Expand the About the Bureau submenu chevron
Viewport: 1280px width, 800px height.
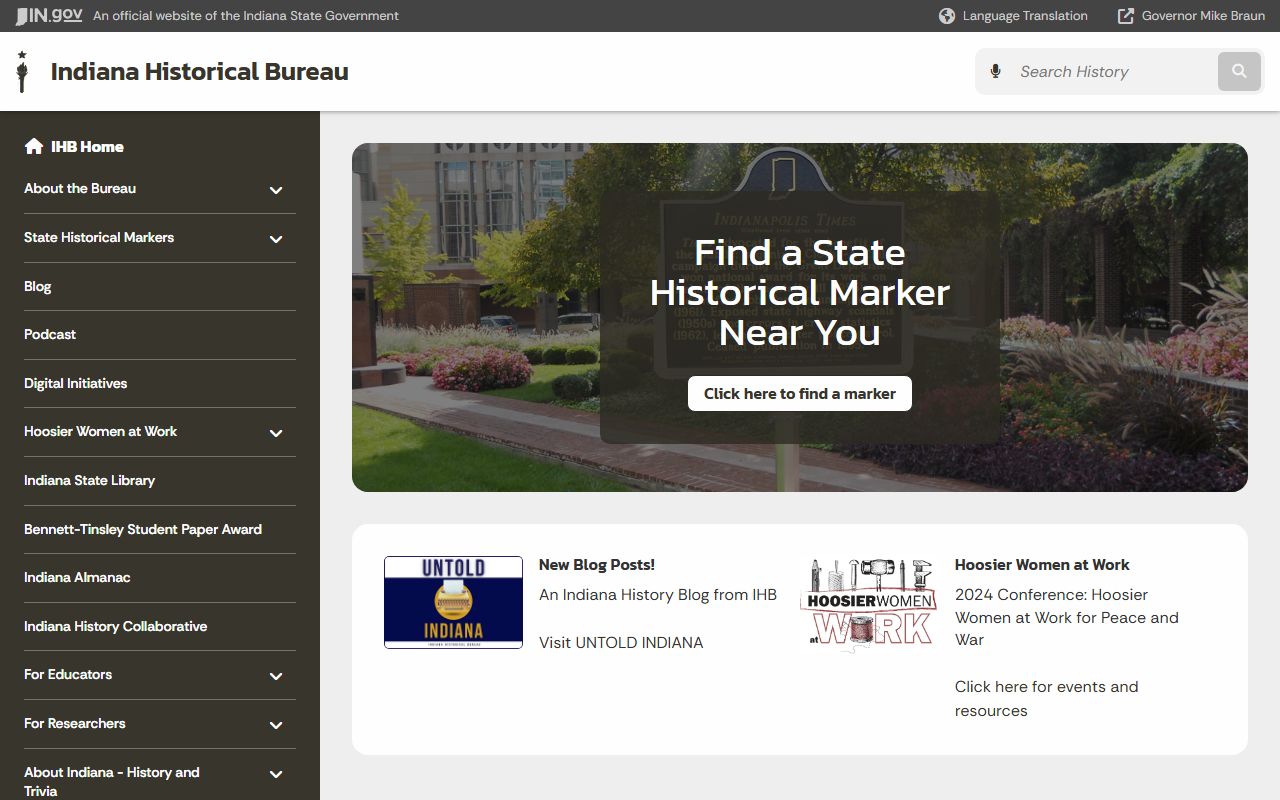pyautogui.click(x=276, y=190)
